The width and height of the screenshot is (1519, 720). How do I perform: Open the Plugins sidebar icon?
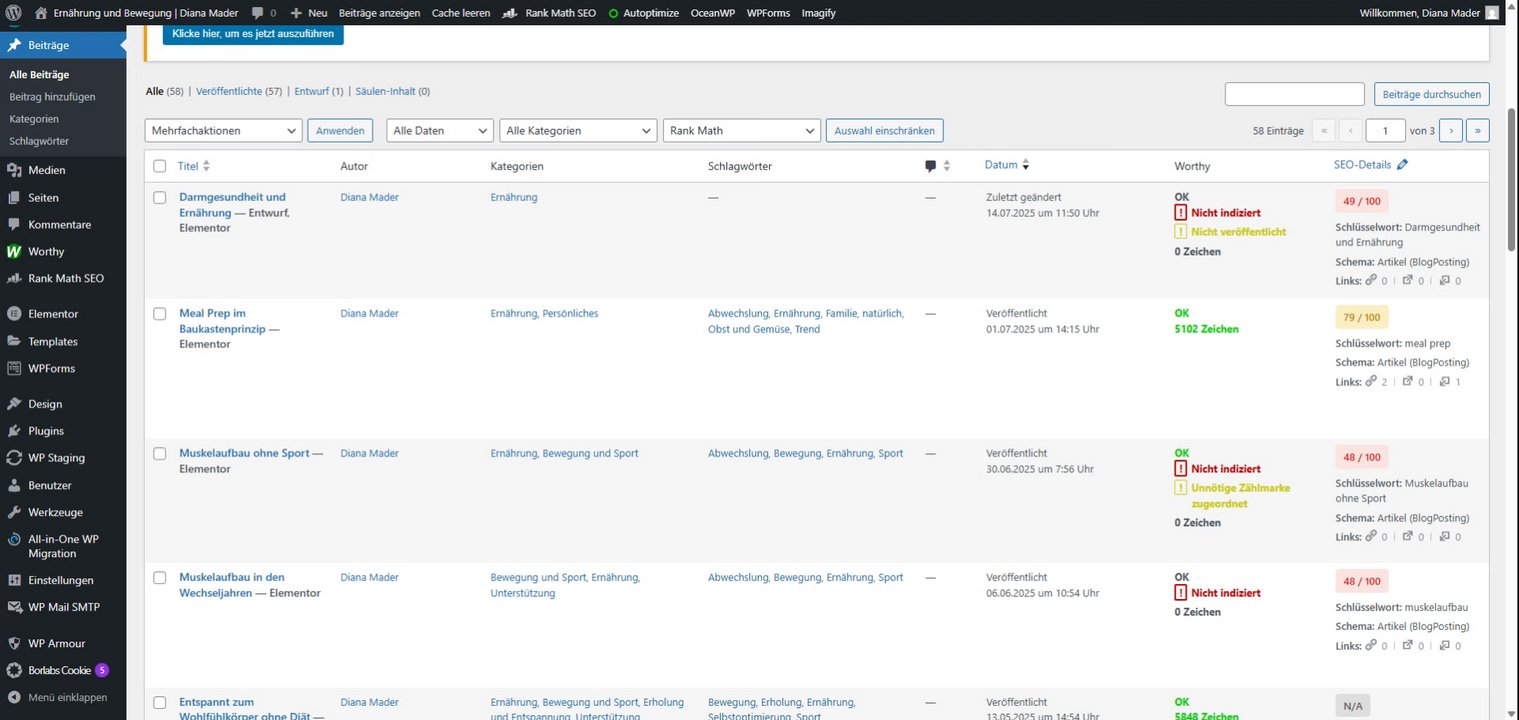click(14, 431)
